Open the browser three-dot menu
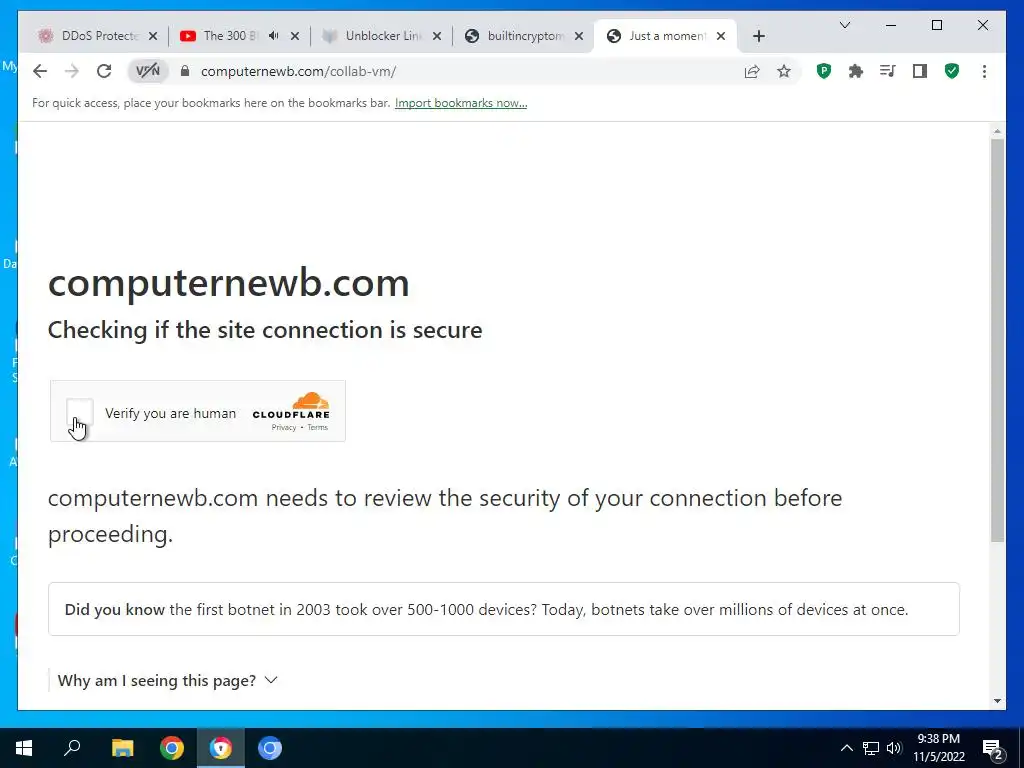 984,71
